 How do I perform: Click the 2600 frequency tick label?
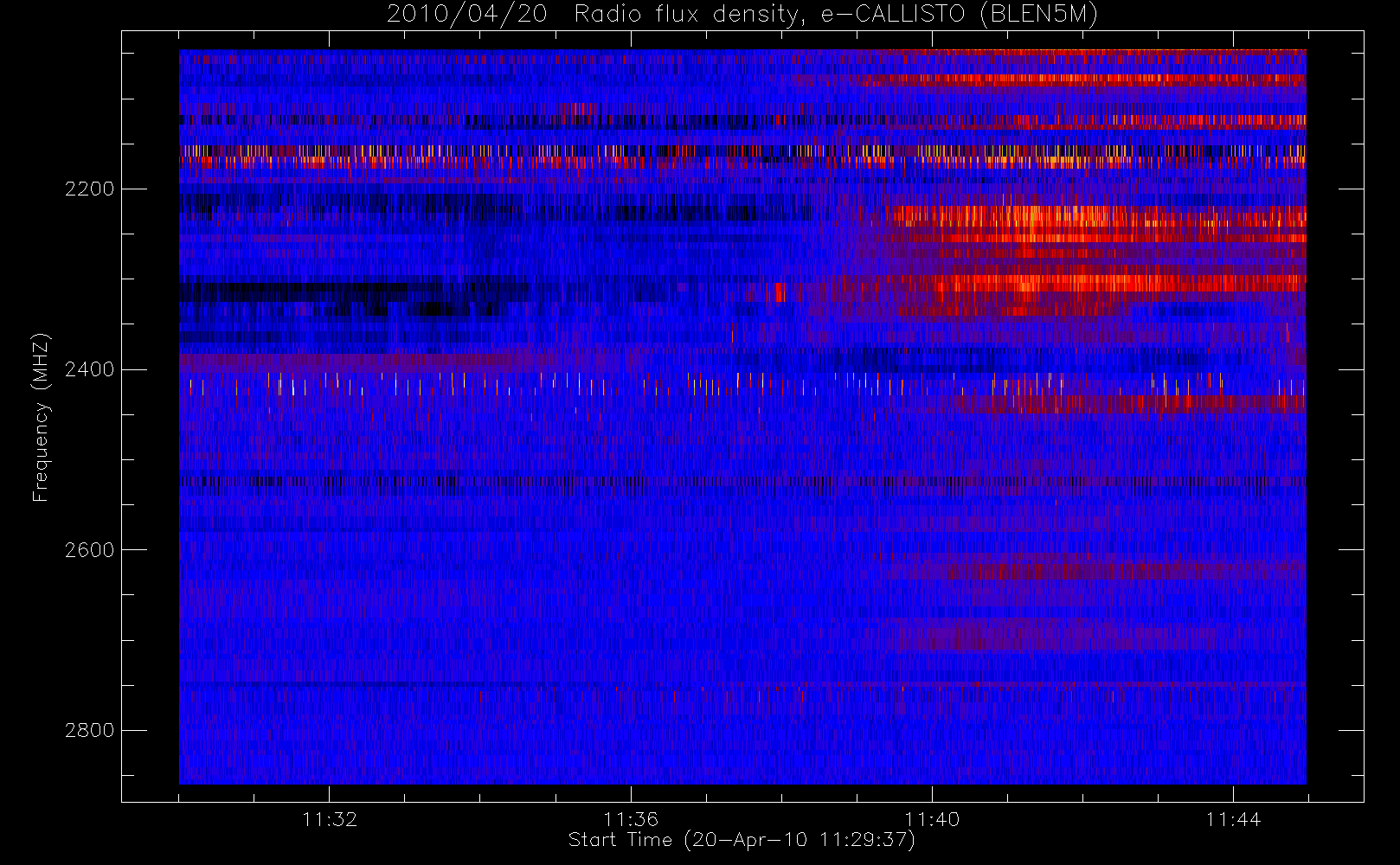(89, 550)
